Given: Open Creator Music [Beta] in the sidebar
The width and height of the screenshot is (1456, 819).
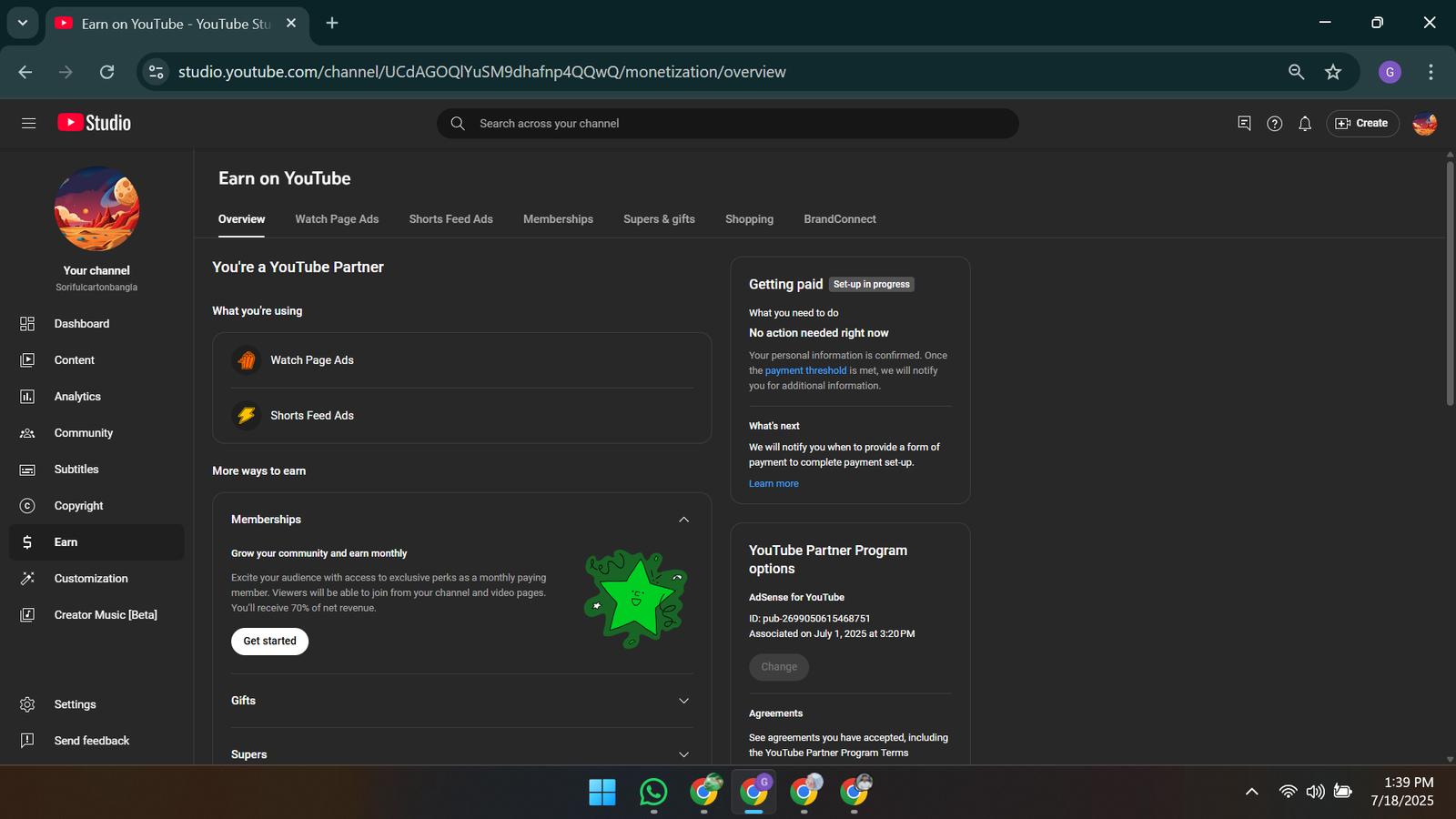Looking at the screenshot, I should click(96, 615).
